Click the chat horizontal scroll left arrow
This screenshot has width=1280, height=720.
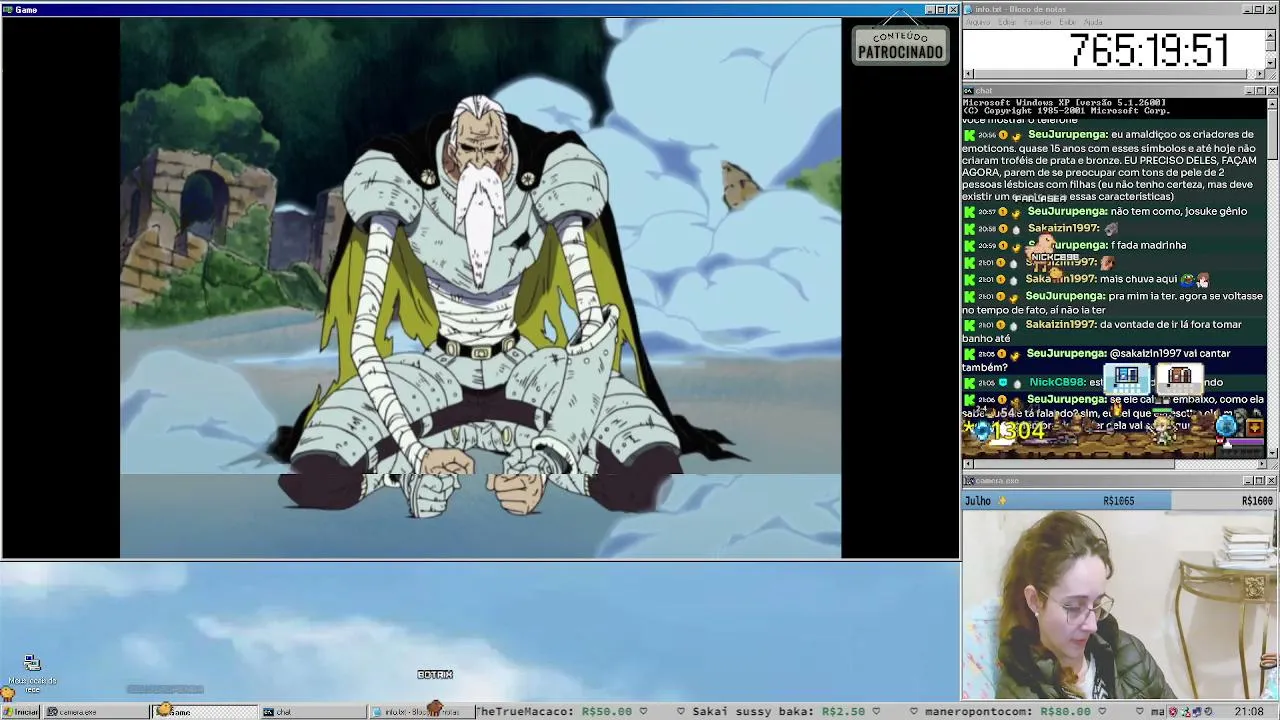point(968,464)
